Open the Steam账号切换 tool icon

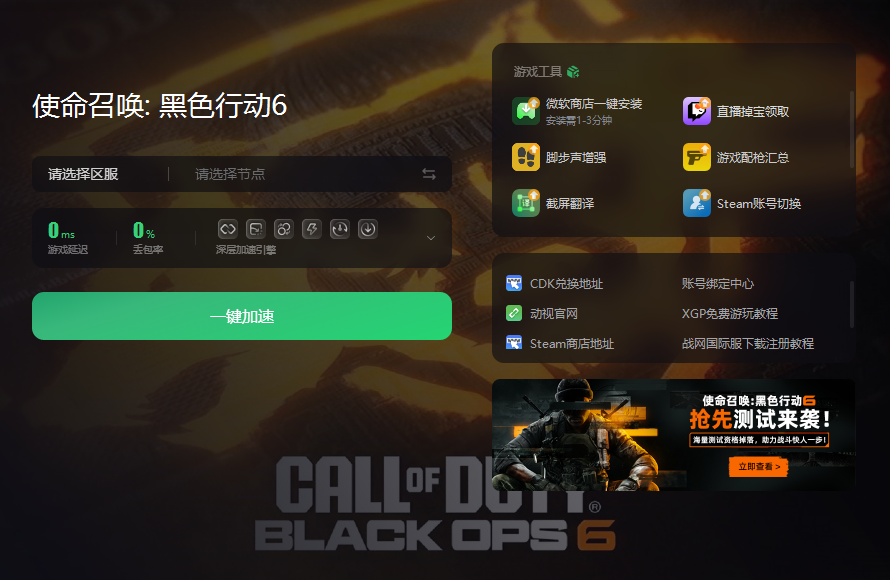[696, 203]
